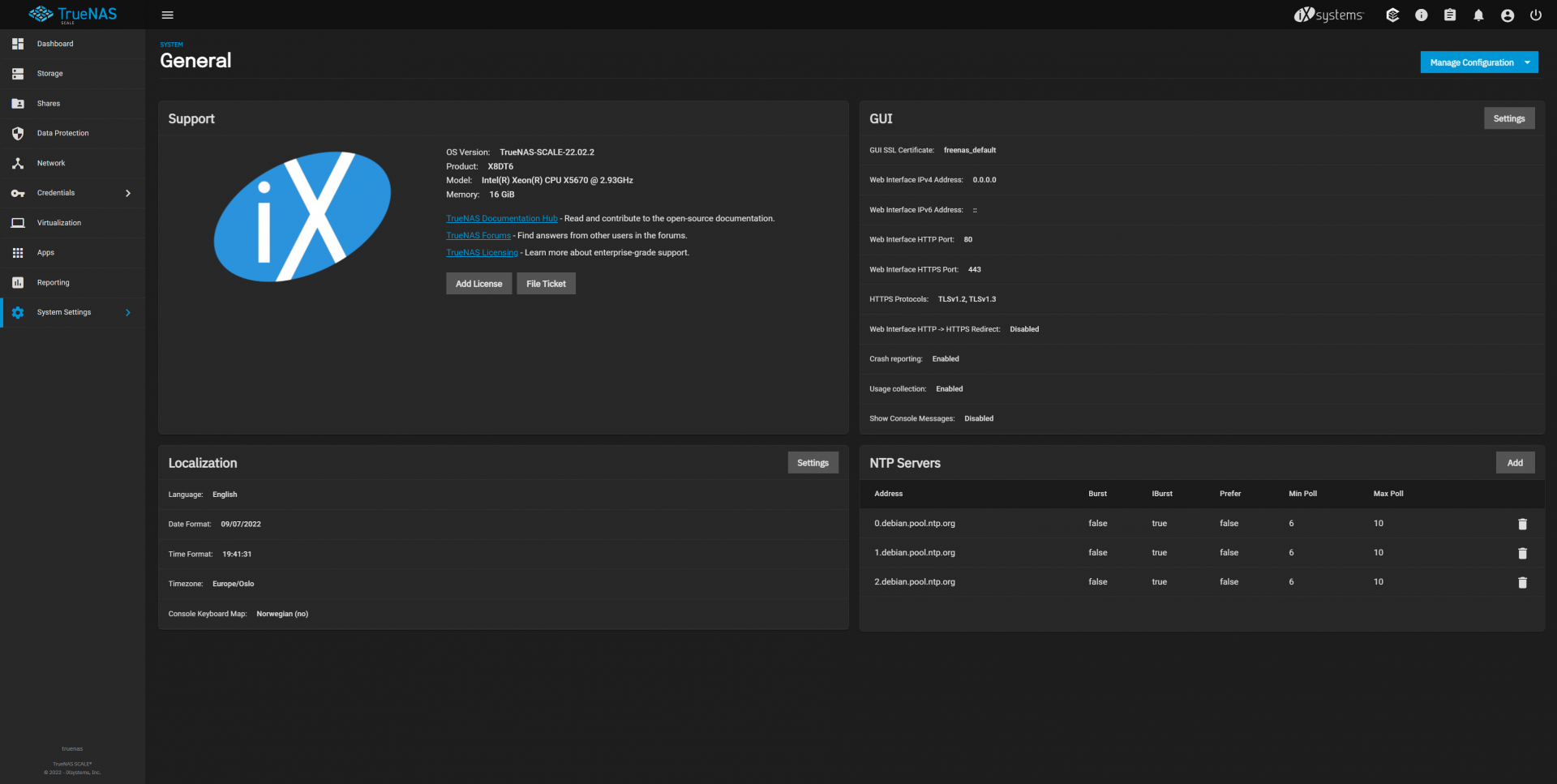Image resolution: width=1557 pixels, height=784 pixels.
Task: Click the Europe/Oslo timezone value
Action: point(234,584)
